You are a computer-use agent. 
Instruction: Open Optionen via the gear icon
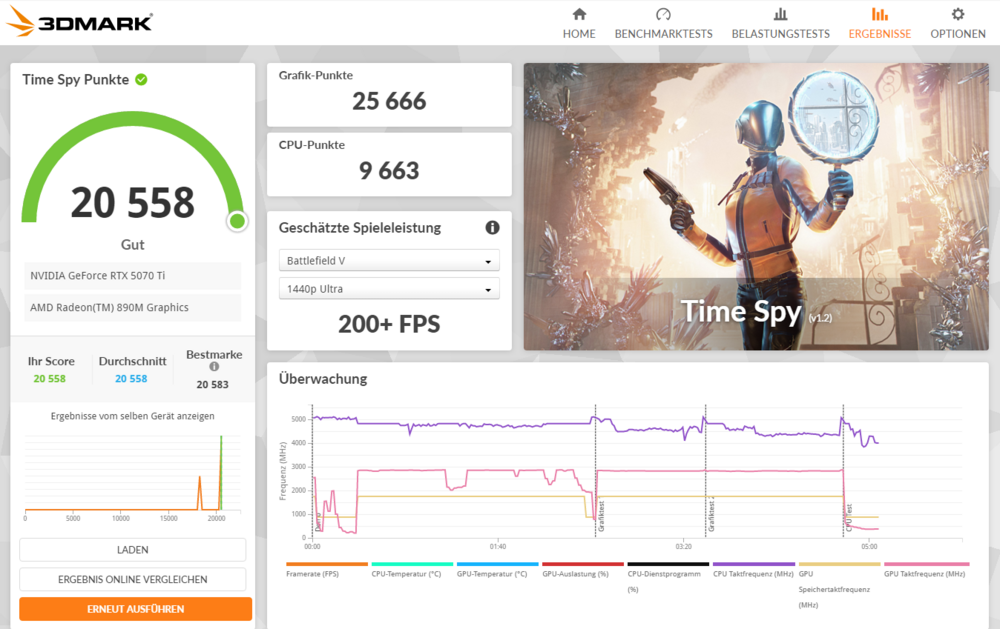pyautogui.click(x=957, y=15)
